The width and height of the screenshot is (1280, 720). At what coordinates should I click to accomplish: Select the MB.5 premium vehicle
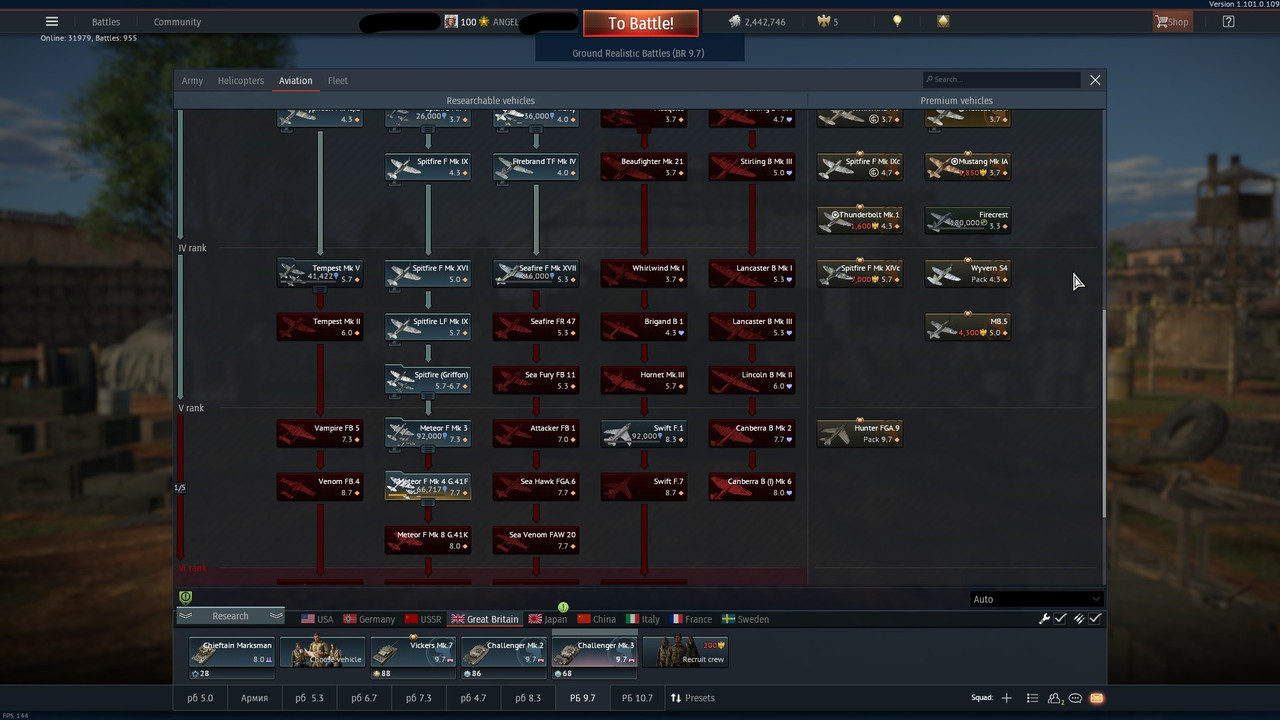pos(968,327)
